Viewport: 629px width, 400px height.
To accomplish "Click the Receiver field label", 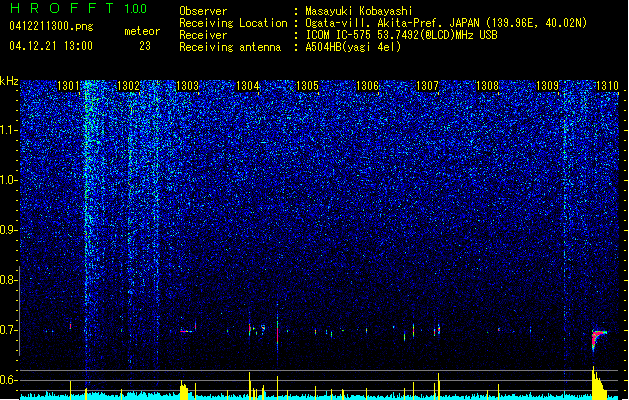I will click(x=203, y=35).
